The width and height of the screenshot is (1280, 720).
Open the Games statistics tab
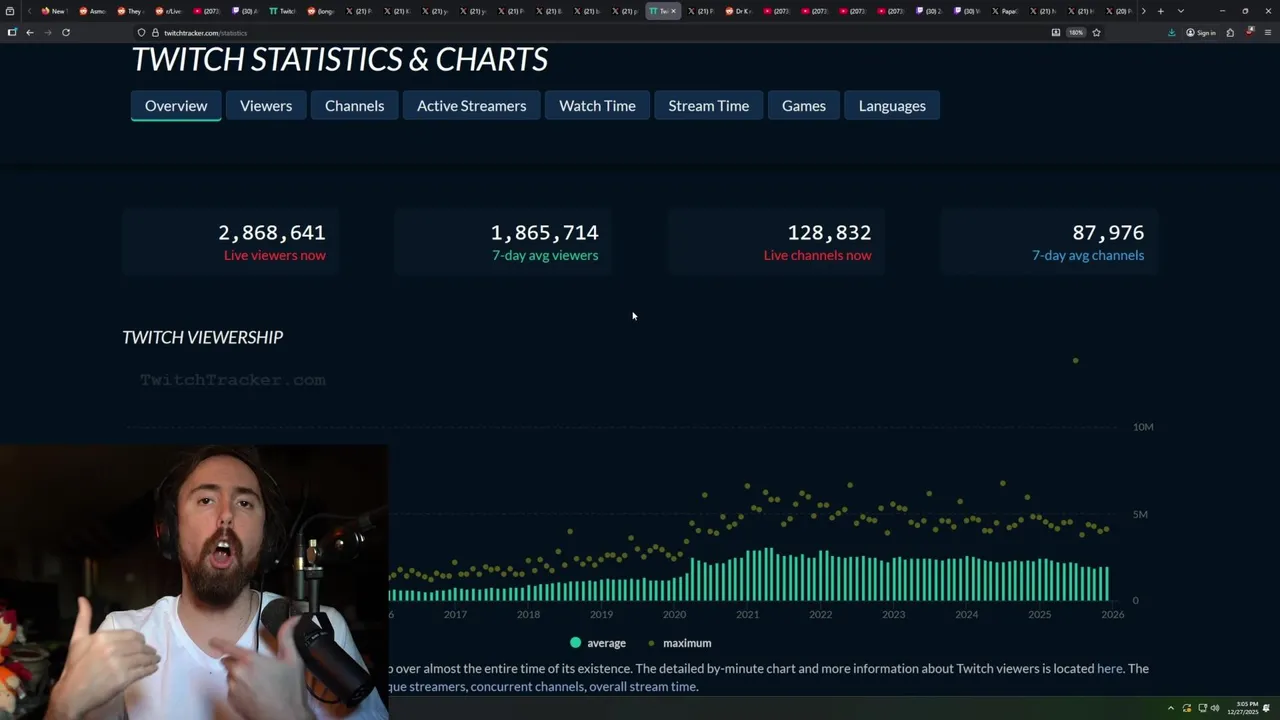coord(804,106)
